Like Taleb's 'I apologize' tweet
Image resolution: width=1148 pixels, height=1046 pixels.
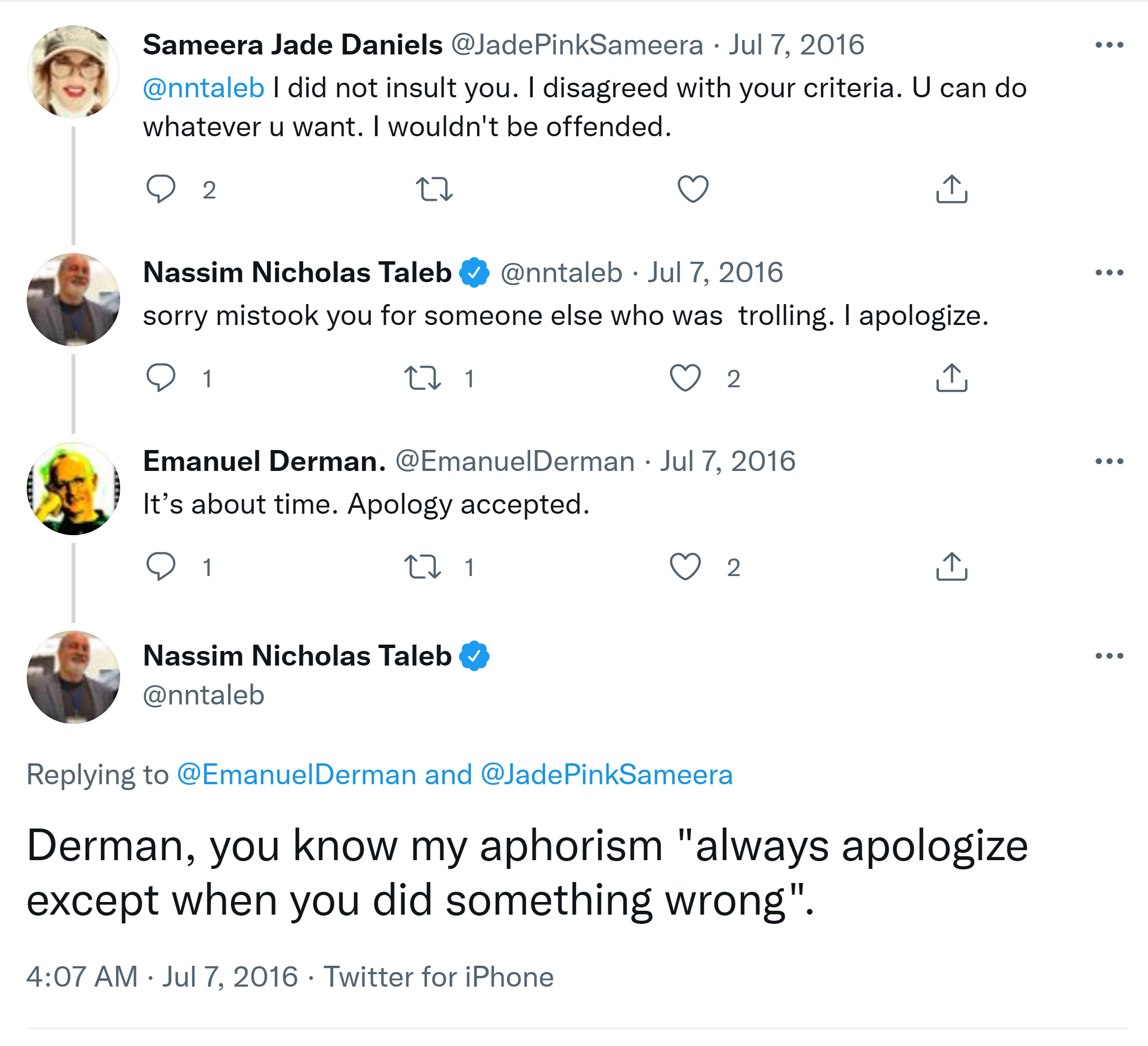coord(684,378)
